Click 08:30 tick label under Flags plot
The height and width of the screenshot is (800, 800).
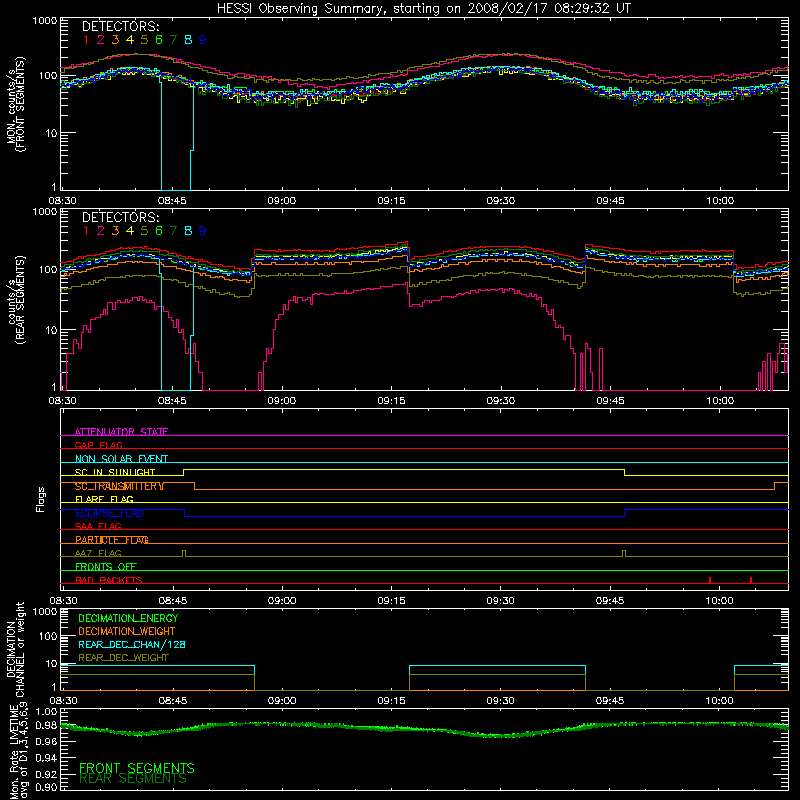click(63, 601)
